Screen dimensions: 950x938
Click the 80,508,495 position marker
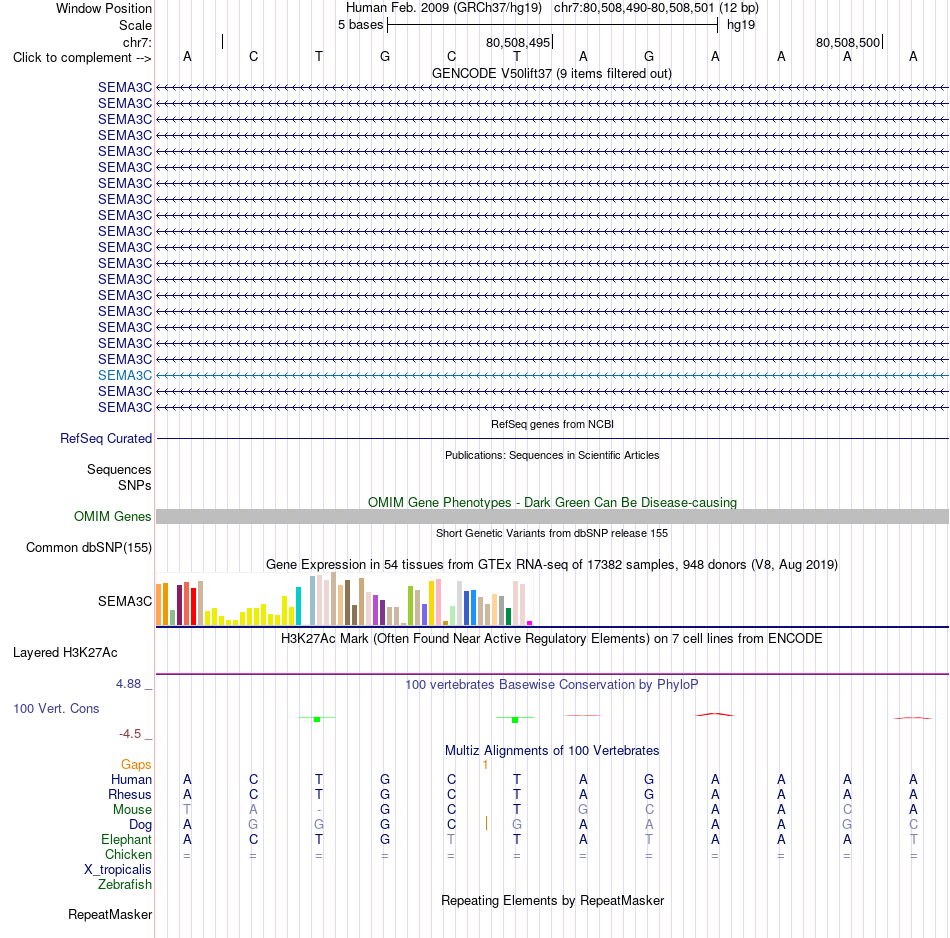[x=518, y=42]
